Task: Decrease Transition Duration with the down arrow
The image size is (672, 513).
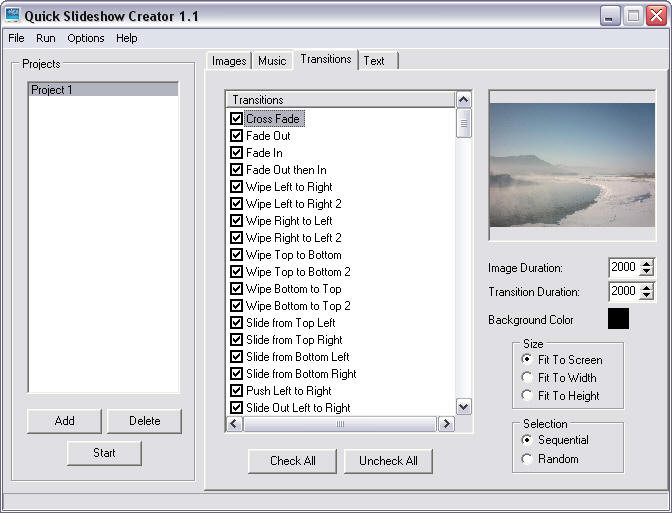Action: coord(646,296)
